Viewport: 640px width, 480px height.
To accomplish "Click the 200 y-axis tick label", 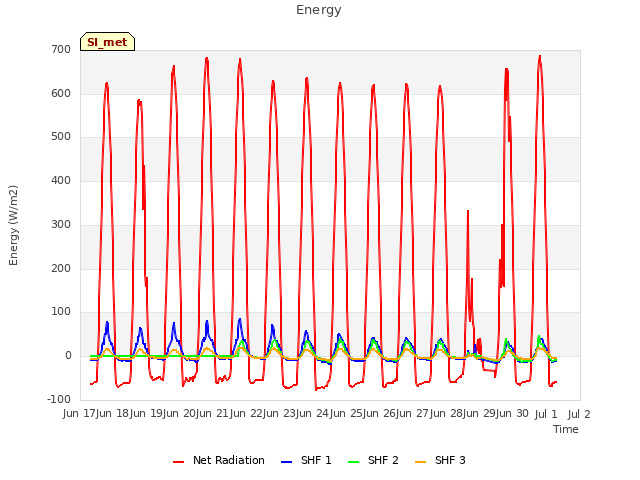I will pos(61,268).
